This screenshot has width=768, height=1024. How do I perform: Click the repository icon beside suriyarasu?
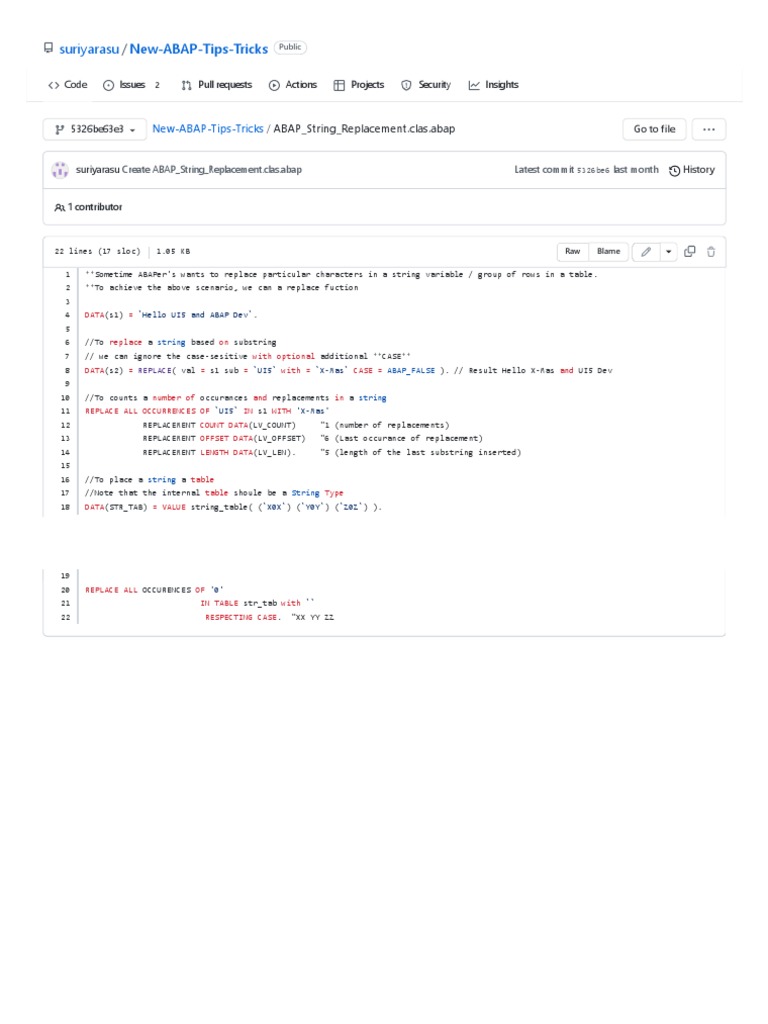[x=48, y=48]
